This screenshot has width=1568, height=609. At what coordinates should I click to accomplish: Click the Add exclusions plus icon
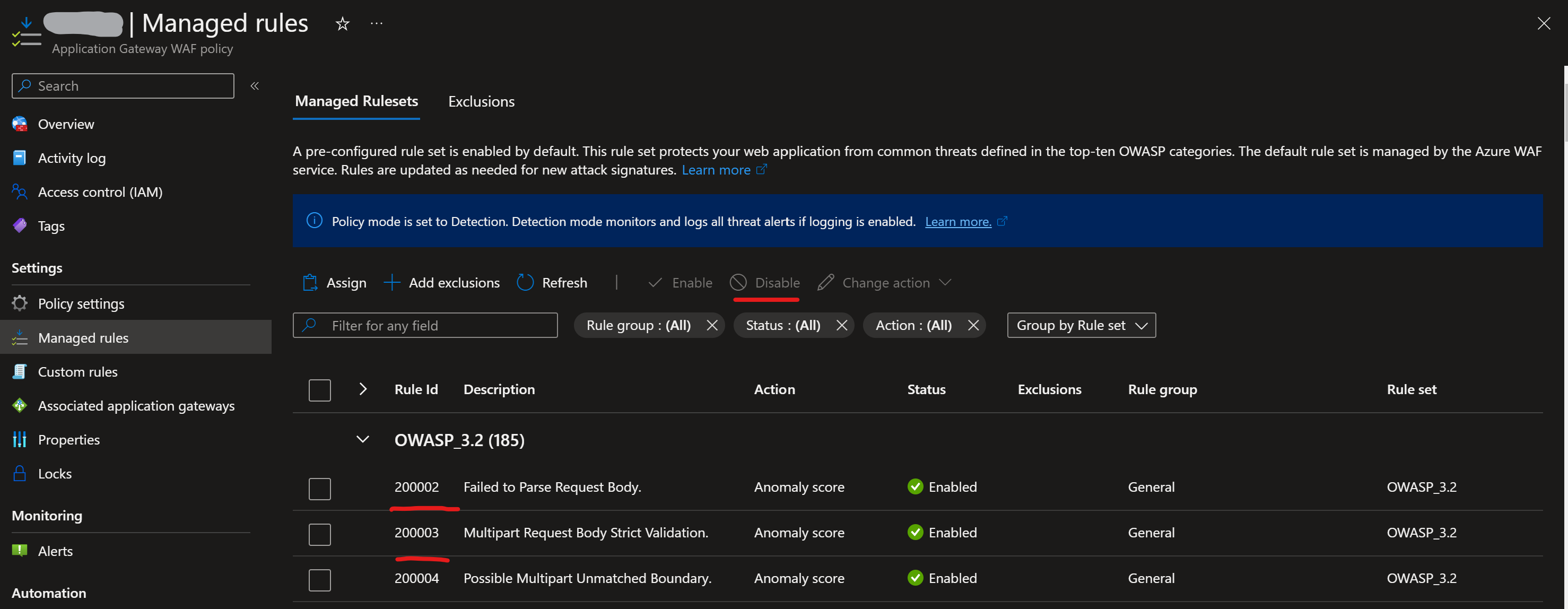click(391, 283)
